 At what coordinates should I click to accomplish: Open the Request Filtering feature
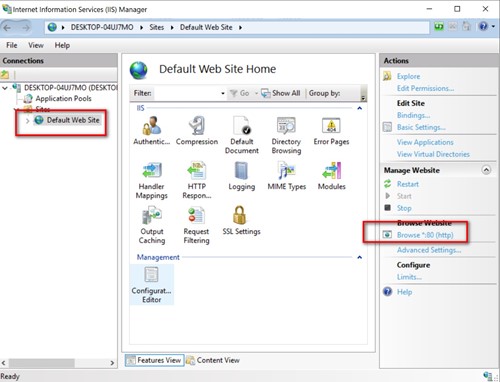pyautogui.click(x=196, y=225)
